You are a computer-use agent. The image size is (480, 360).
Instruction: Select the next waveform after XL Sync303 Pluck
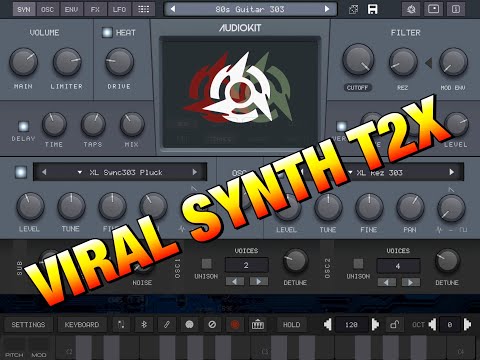(x=195, y=172)
